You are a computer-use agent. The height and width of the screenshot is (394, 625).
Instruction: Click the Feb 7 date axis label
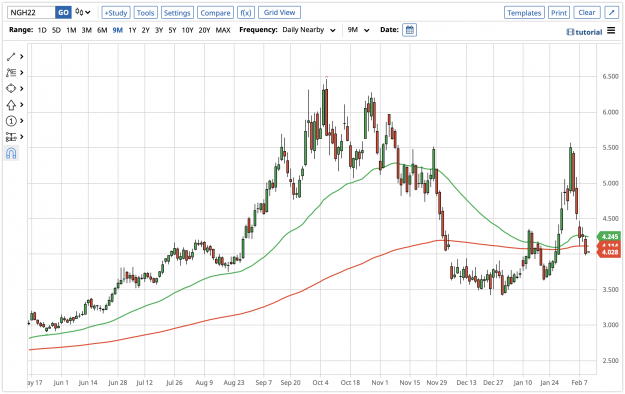point(579,382)
